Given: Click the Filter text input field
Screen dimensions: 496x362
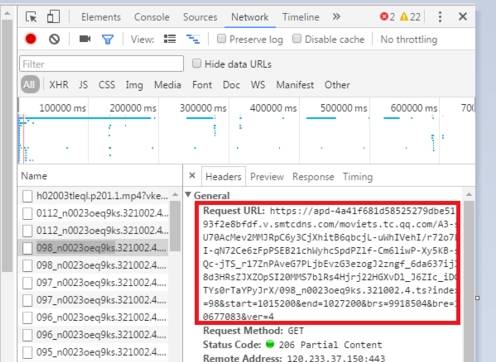Looking at the screenshot, I should [101, 64].
